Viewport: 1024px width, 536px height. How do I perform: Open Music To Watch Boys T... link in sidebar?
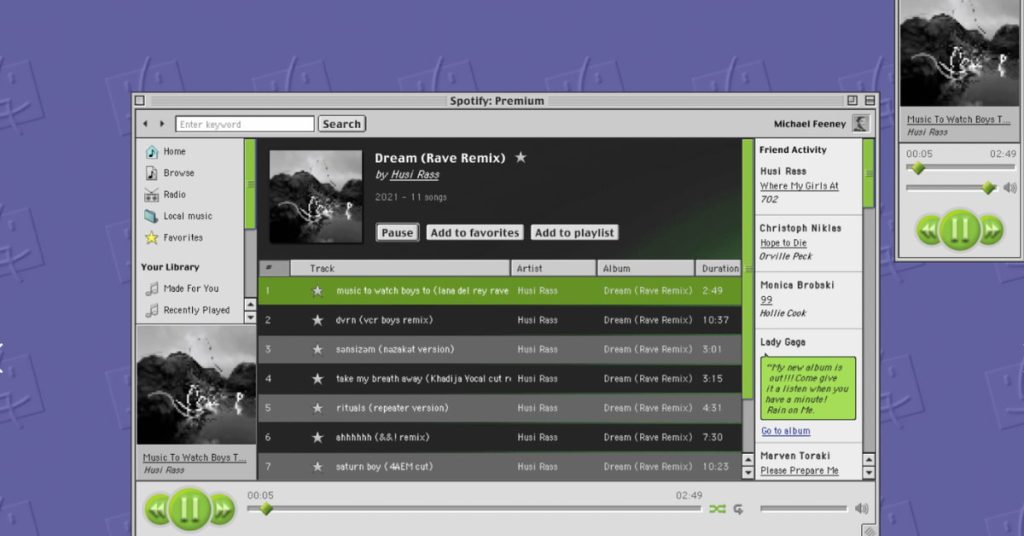click(195, 458)
